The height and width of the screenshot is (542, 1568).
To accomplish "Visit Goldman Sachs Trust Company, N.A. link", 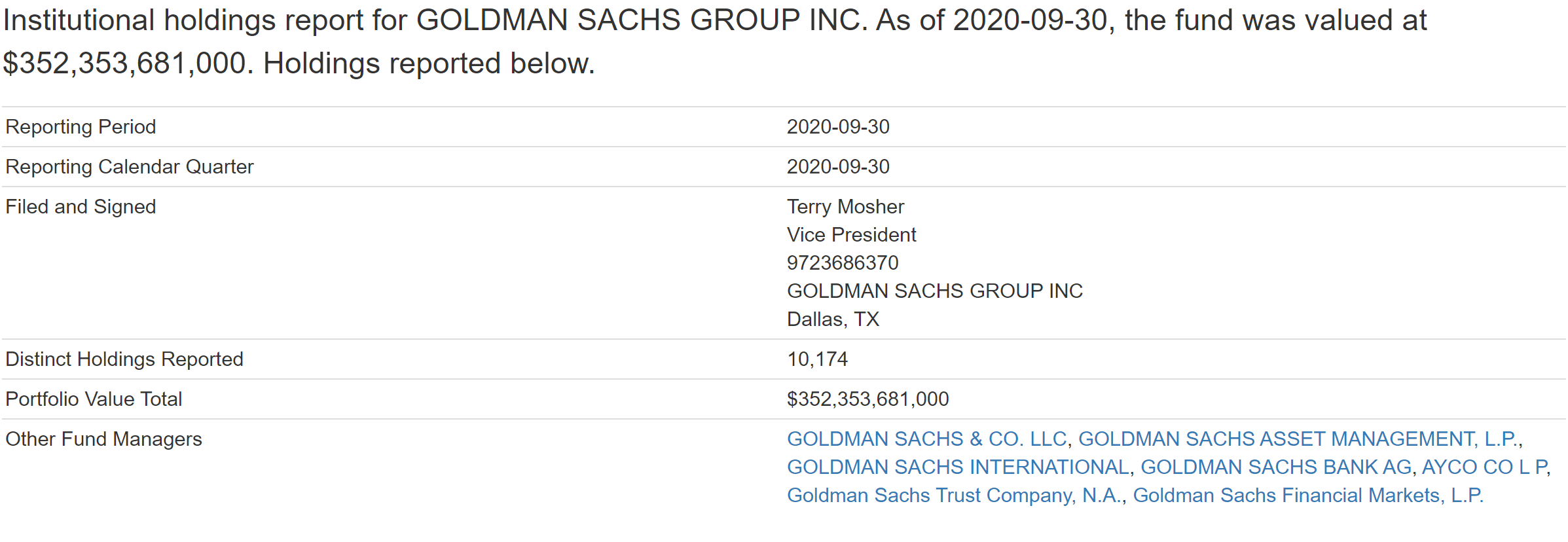I will click(x=955, y=496).
